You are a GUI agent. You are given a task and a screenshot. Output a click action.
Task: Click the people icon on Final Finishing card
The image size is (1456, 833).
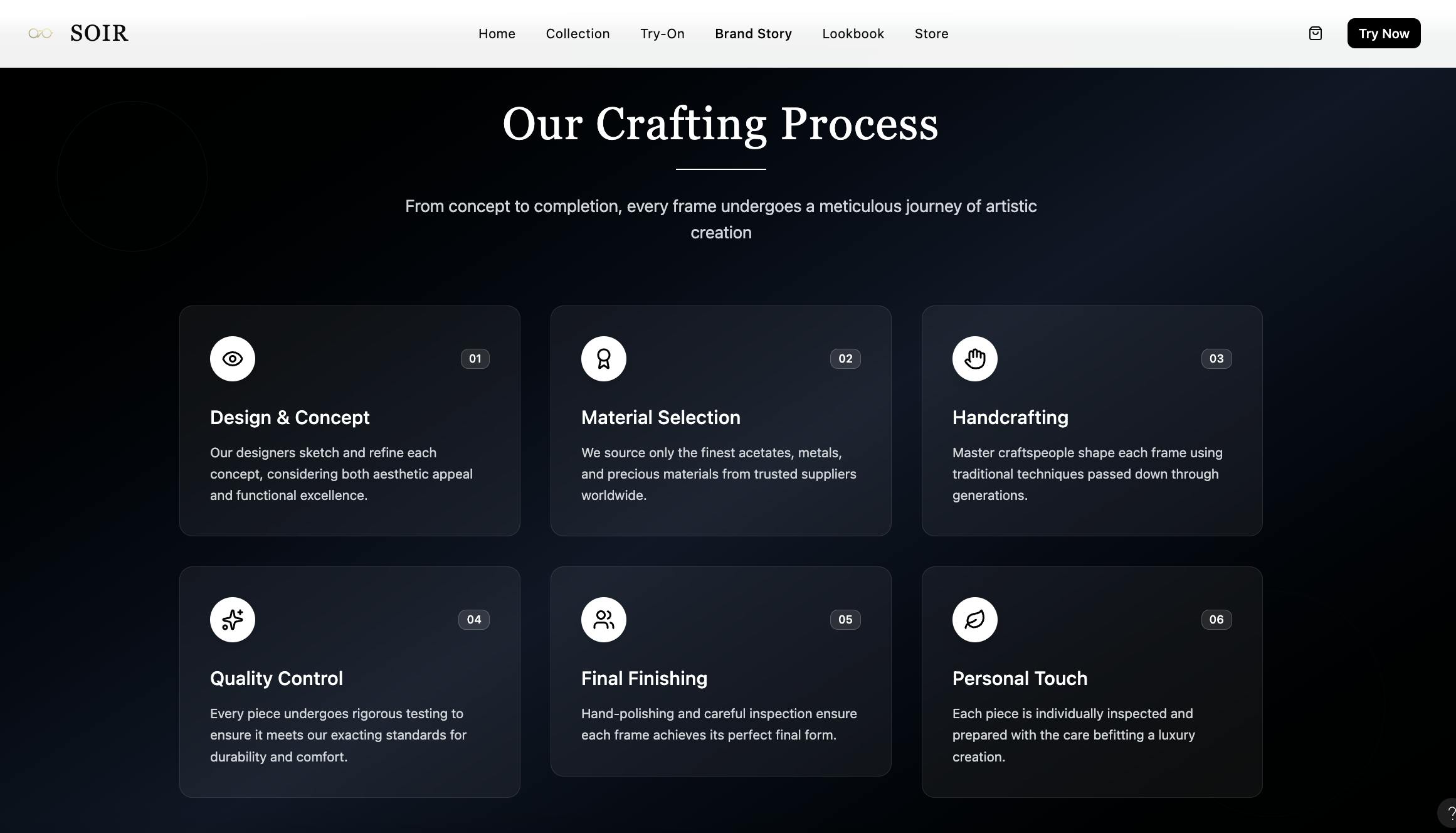604,620
